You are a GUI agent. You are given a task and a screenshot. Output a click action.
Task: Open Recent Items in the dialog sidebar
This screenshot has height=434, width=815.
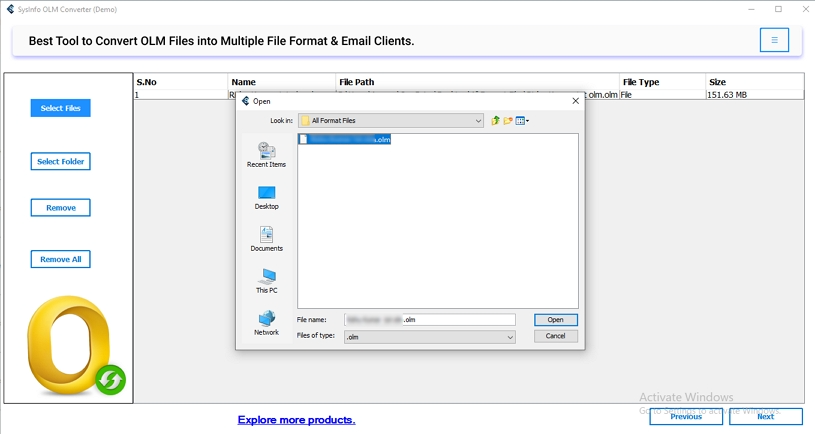[266, 155]
